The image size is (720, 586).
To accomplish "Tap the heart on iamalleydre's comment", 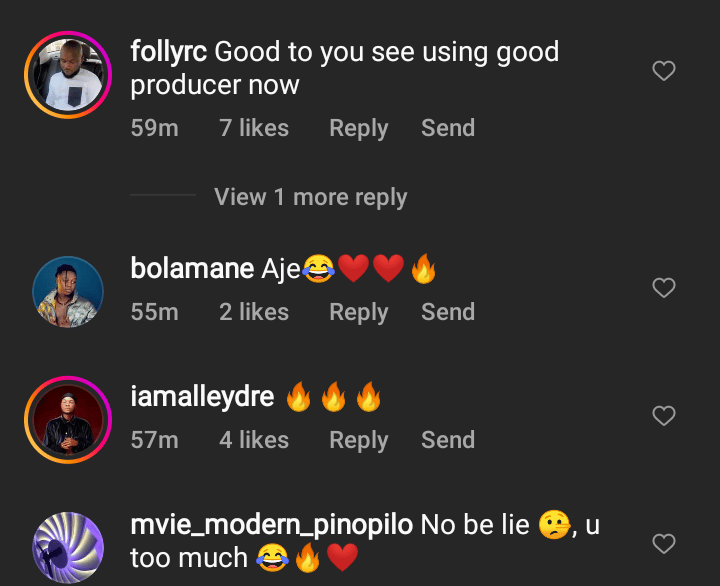I will pyautogui.click(x=663, y=415).
